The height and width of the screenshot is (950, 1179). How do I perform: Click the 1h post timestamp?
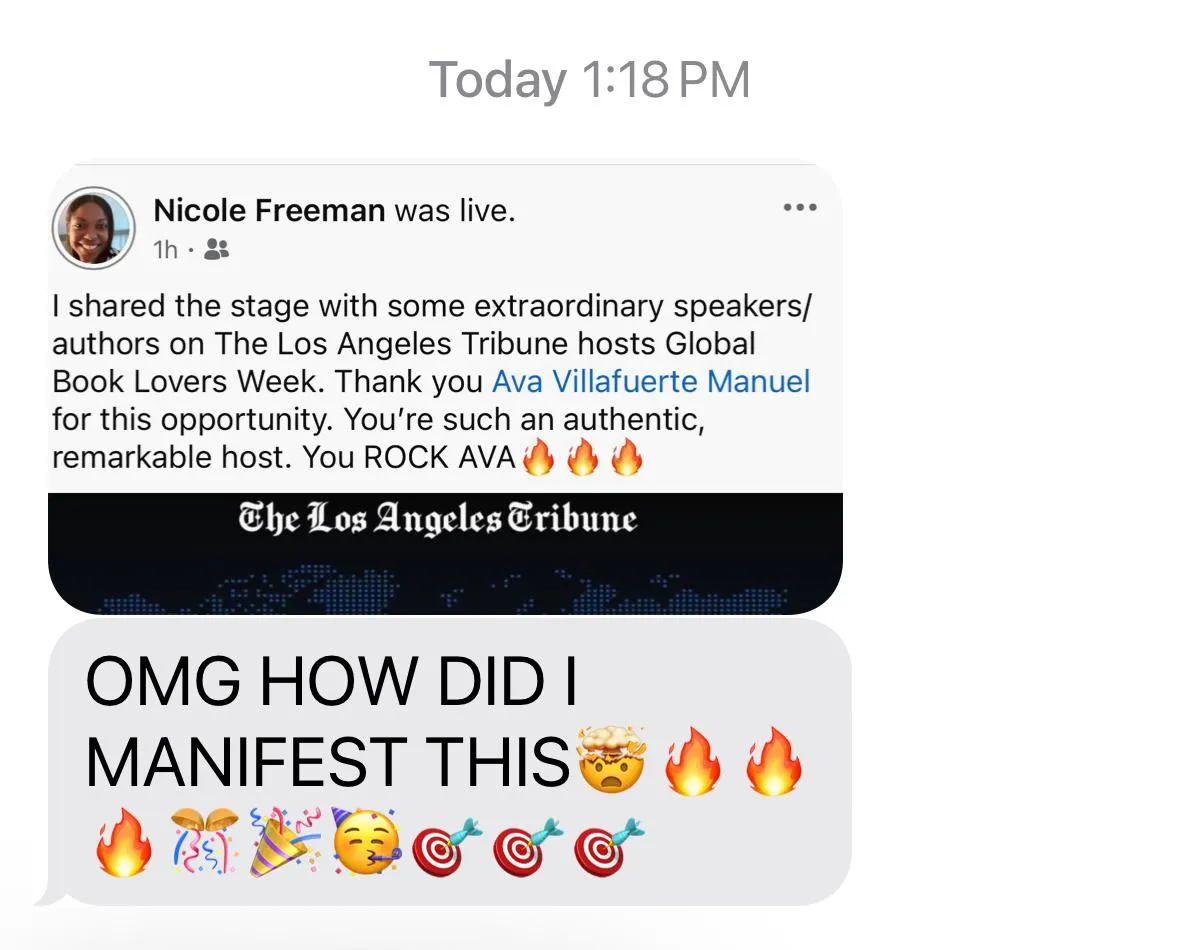pos(165,249)
